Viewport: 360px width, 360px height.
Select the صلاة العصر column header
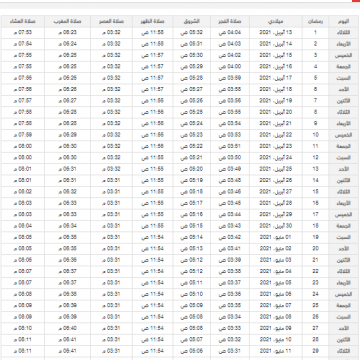[x=111, y=21]
